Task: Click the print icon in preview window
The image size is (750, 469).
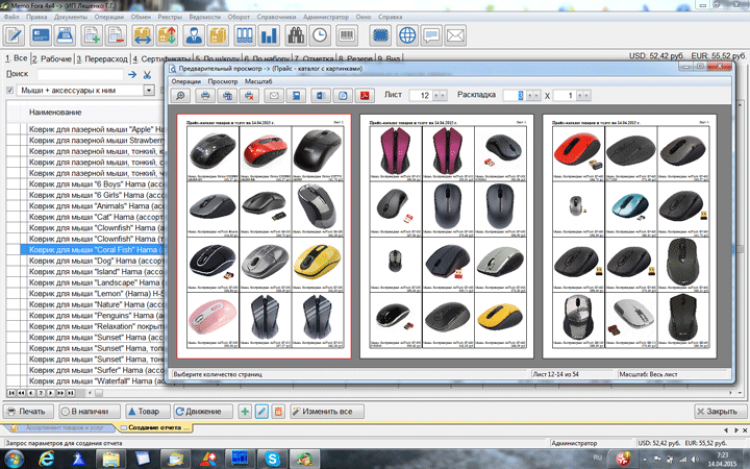Action: [206, 95]
